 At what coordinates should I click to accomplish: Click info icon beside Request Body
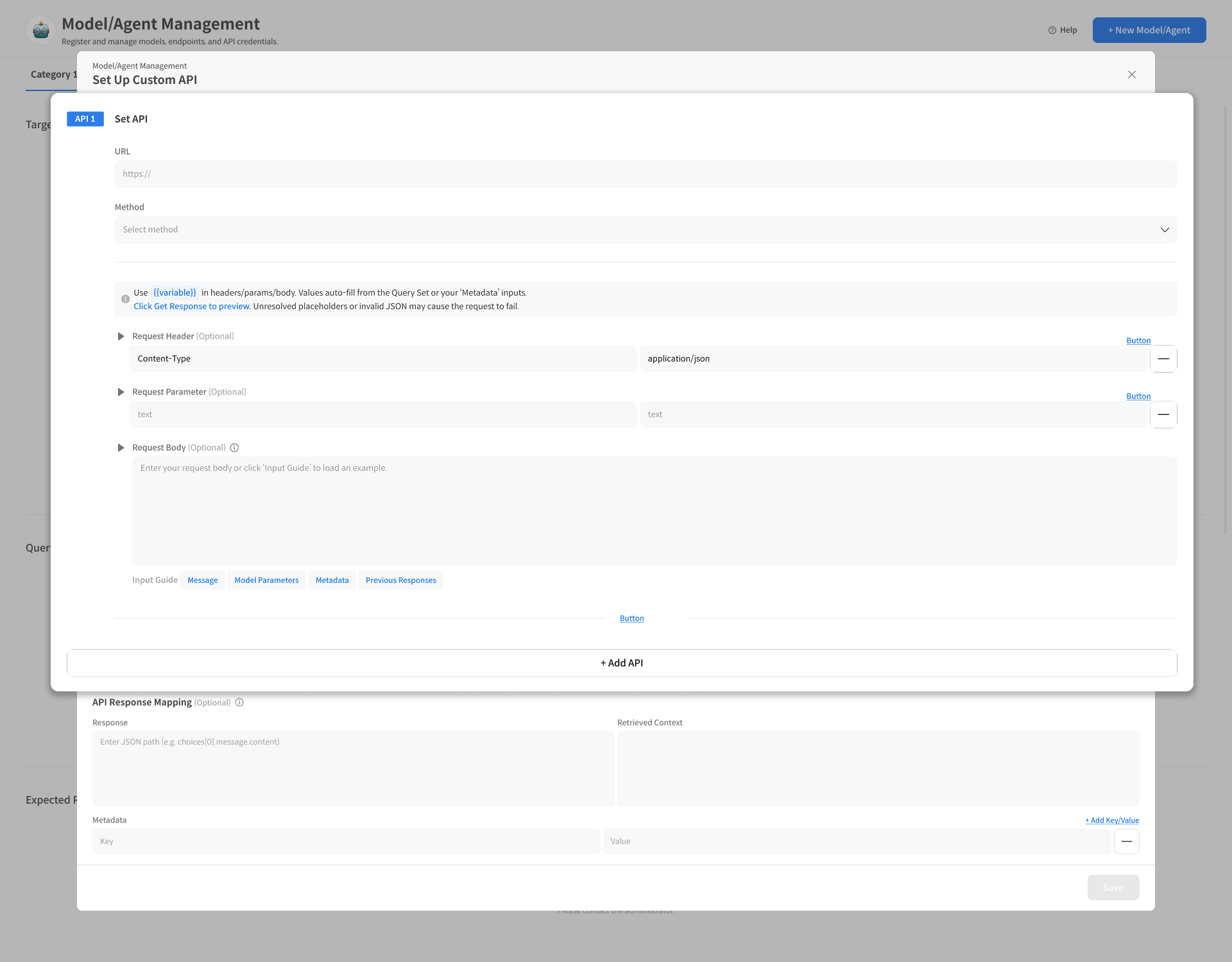234,448
